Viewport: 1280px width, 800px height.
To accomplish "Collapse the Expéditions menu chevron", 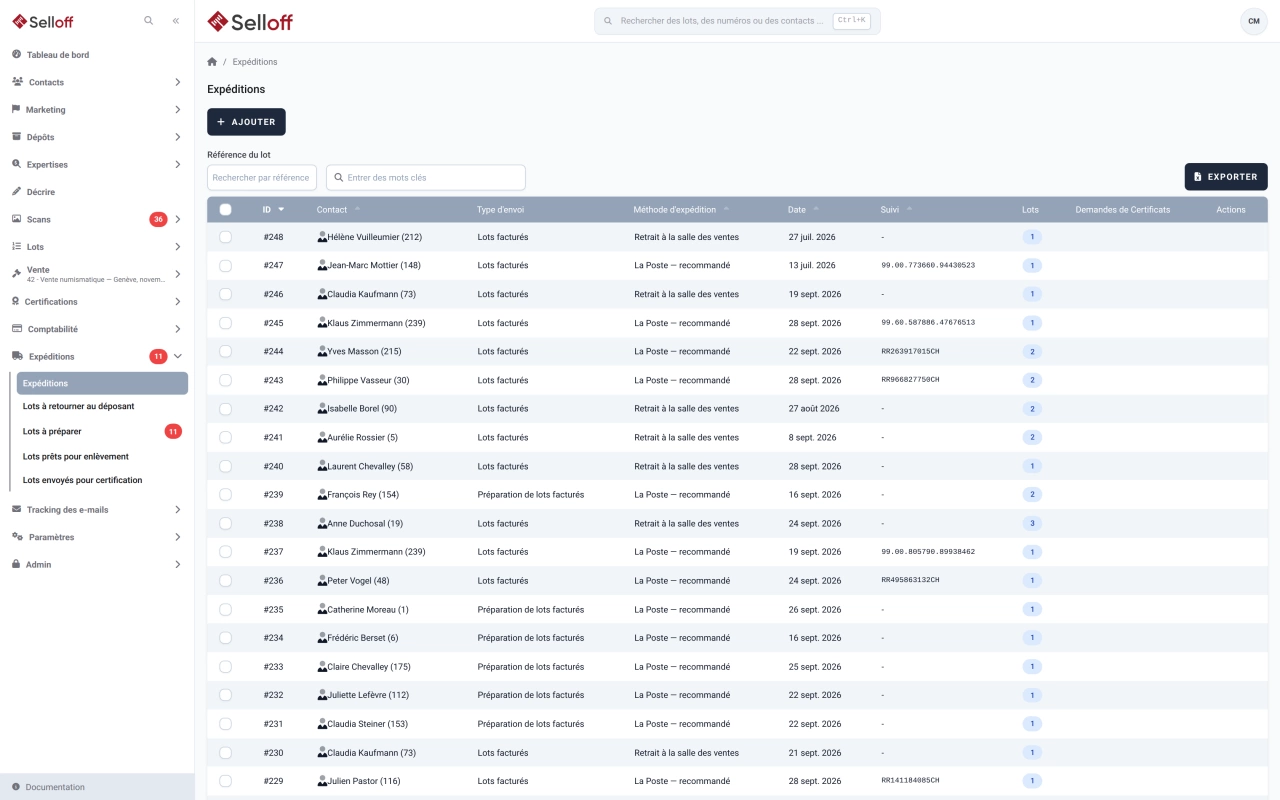I will (177, 356).
